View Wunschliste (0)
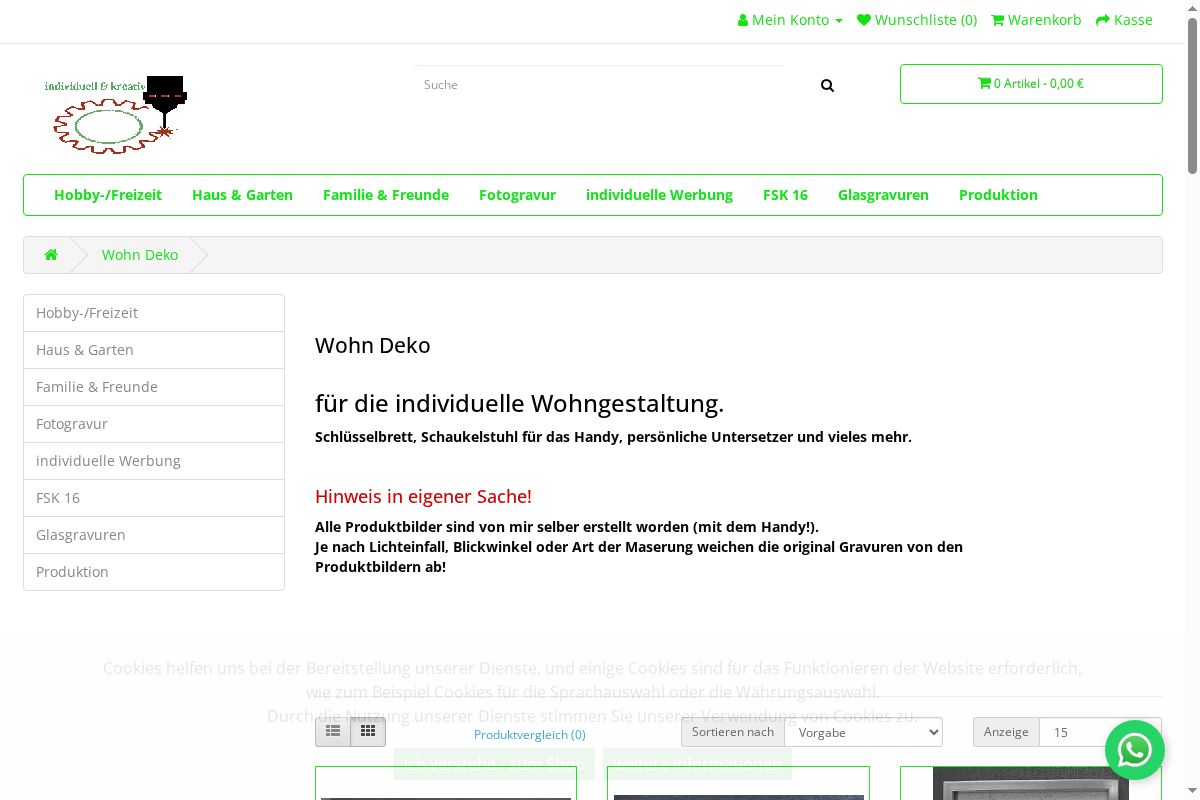The width and height of the screenshot is (1200, 800). (x=917, y=20)
